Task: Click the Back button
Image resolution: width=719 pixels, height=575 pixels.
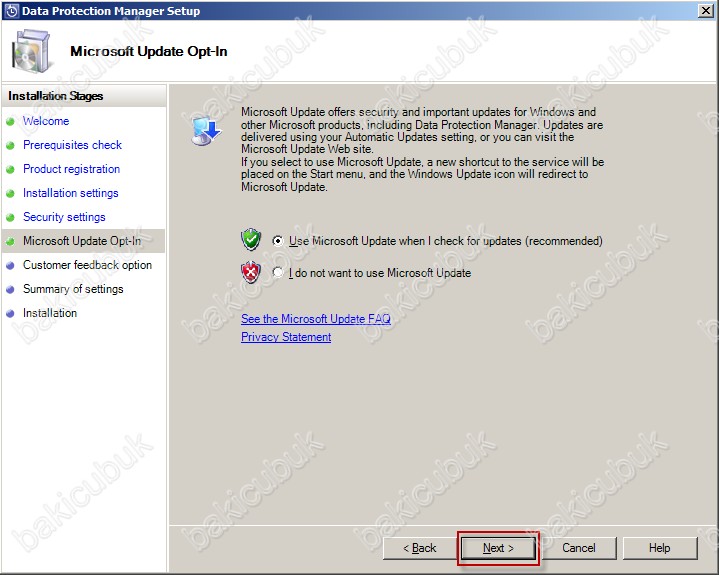Action: (420, 548)
